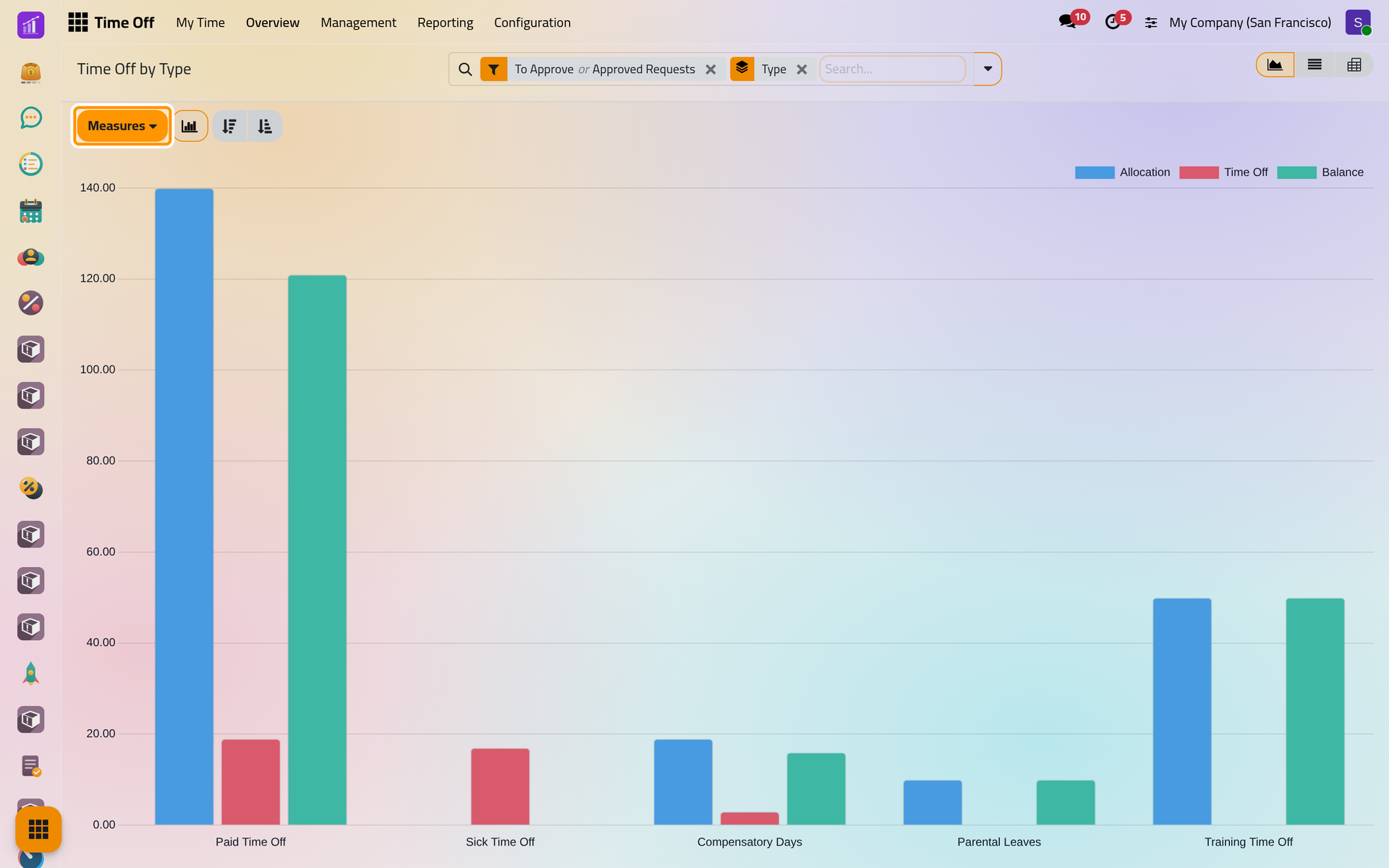
Task: Toggle the Time Off series in the legend
Action: 1223,172
